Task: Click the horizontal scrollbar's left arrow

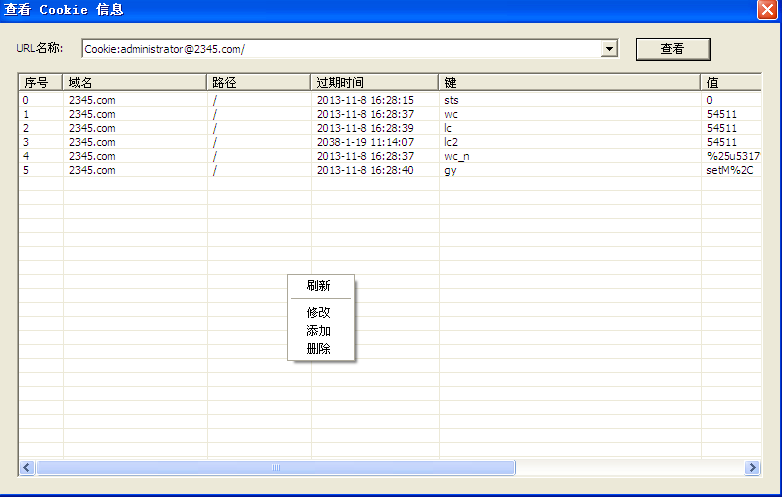Action: 27,468
